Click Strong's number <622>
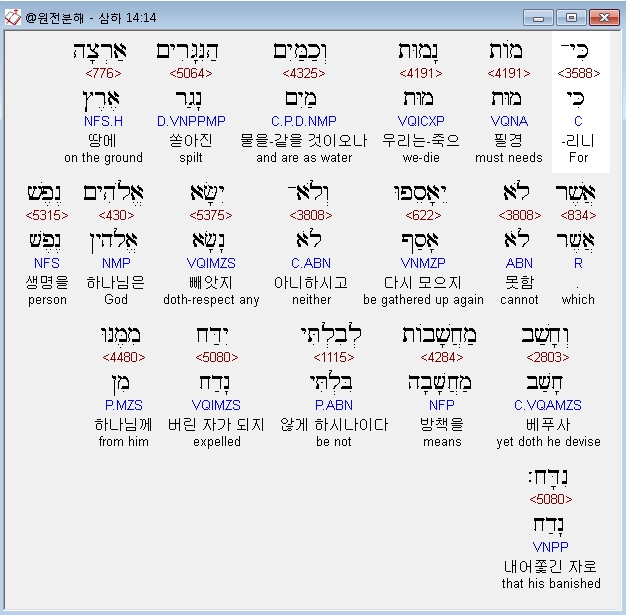Viewport: 626px width, 615px height. coord(423,216)
